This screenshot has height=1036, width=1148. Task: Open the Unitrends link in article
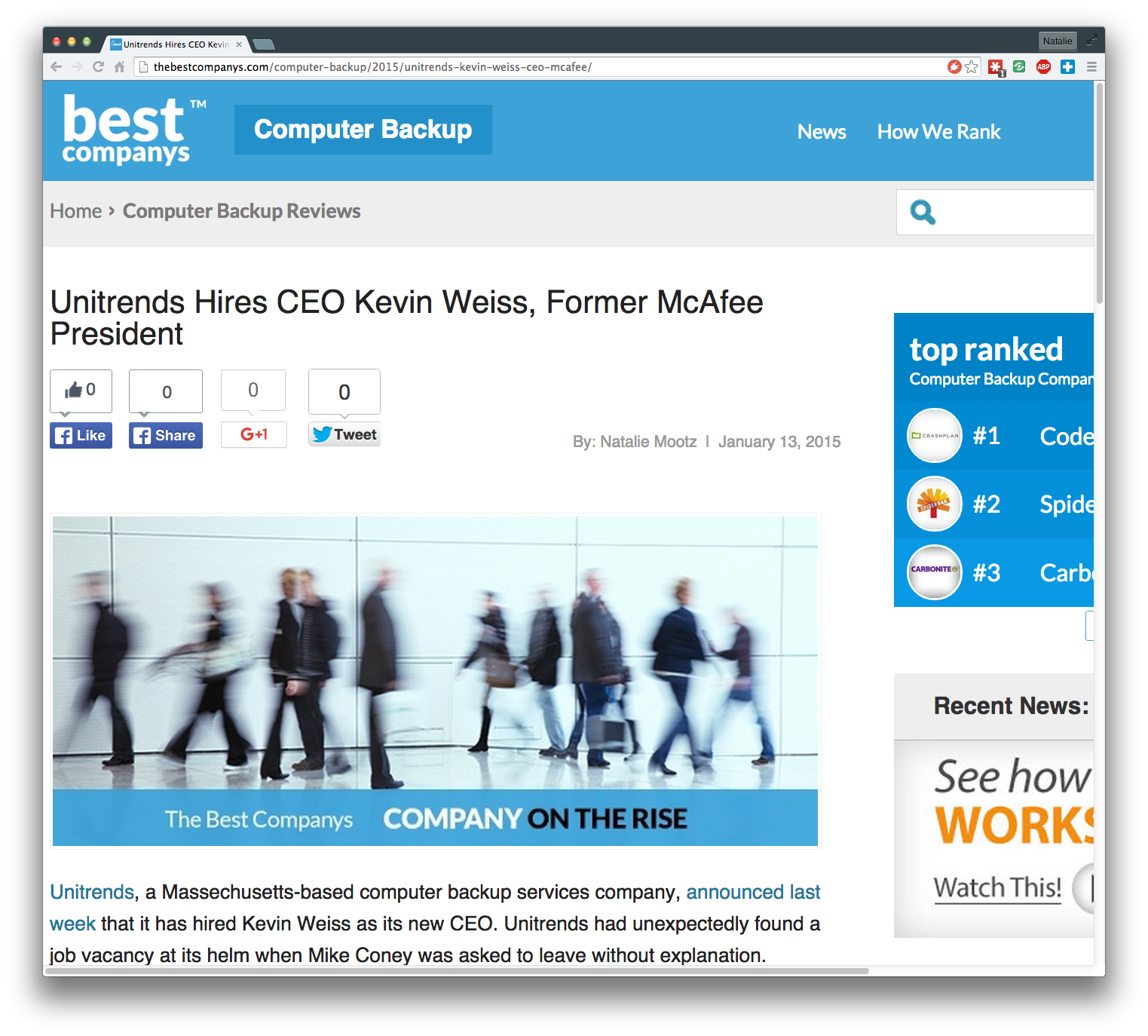92,892
